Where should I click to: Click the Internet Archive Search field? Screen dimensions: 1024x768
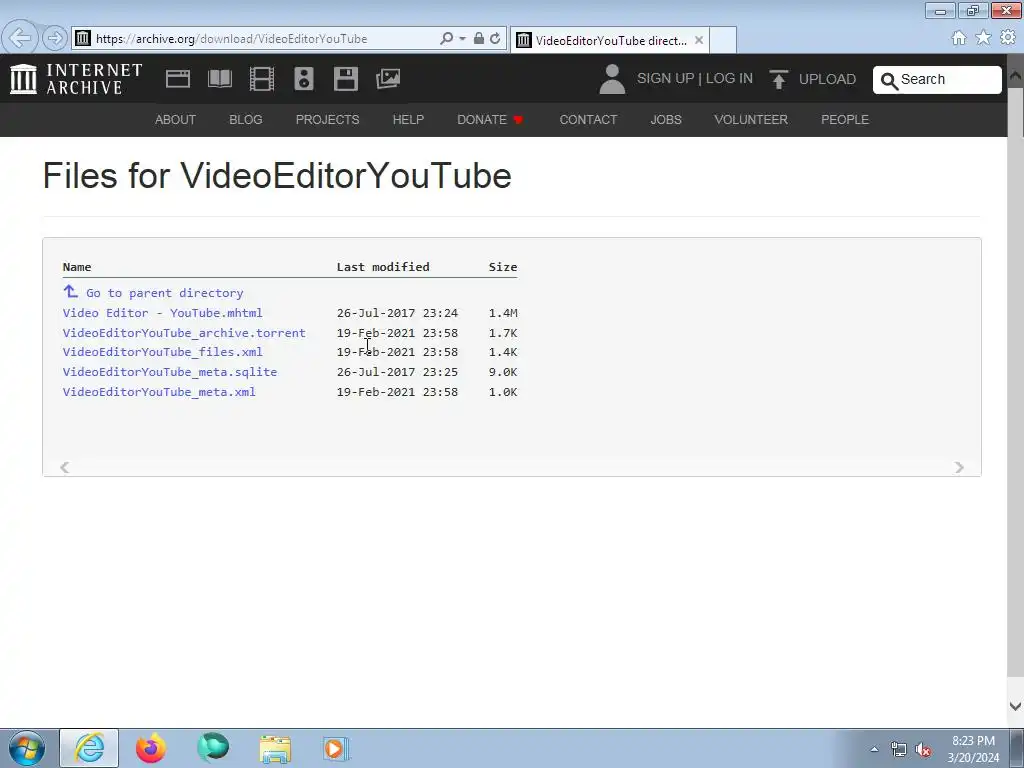(x=937, y=80)
